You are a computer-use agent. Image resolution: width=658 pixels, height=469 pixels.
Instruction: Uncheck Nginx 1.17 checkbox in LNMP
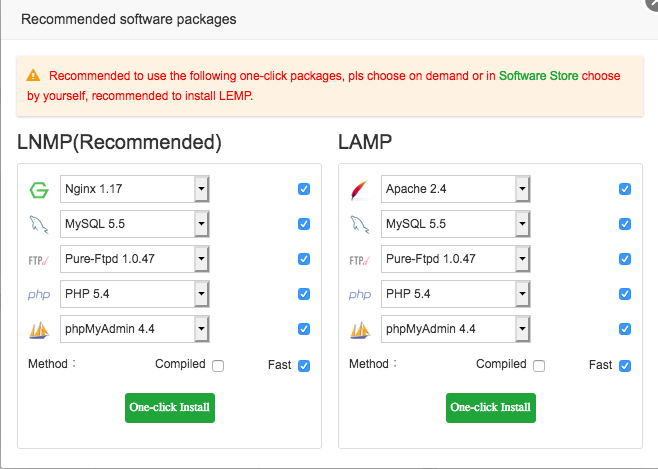point(304,189)
